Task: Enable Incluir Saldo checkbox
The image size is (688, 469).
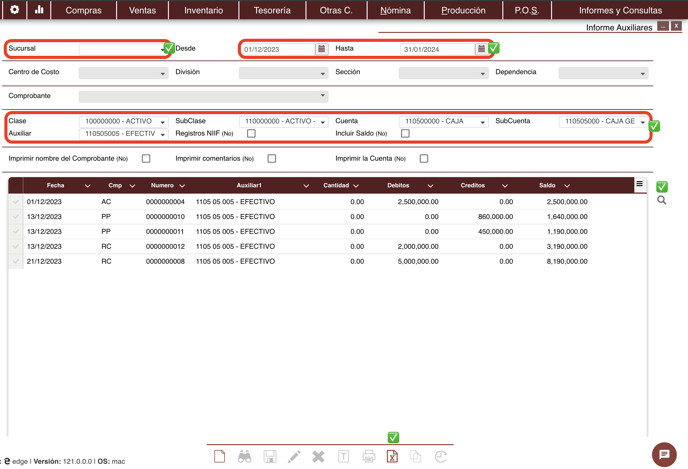Action: pyautogui.click(x=405, y=133)
